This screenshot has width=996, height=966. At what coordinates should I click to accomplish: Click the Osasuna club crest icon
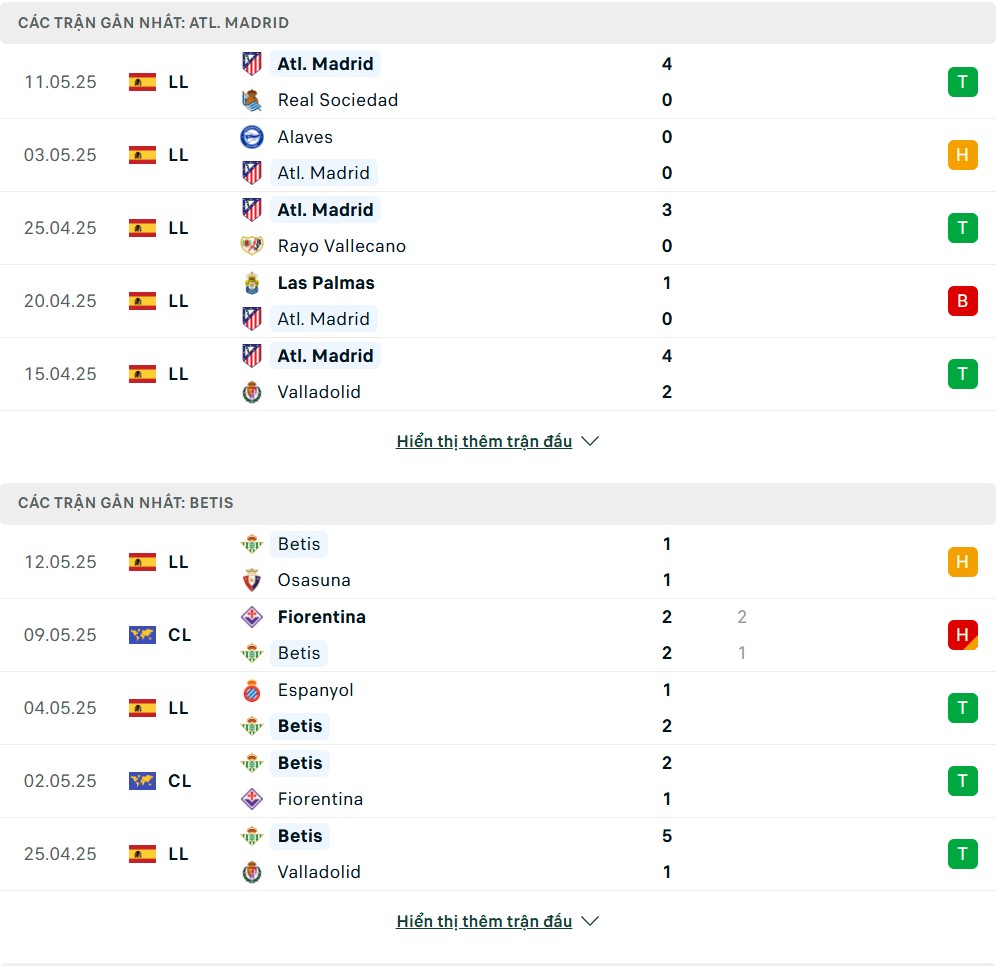click(x=252, y=580)
